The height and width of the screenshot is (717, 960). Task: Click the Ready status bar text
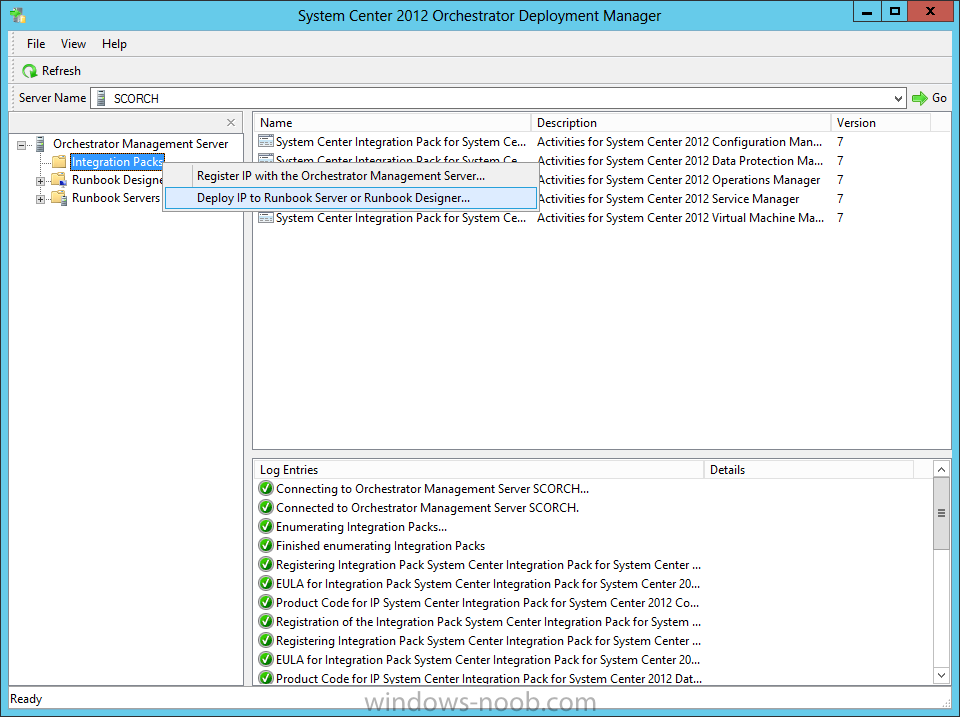(x=26, y=699)
